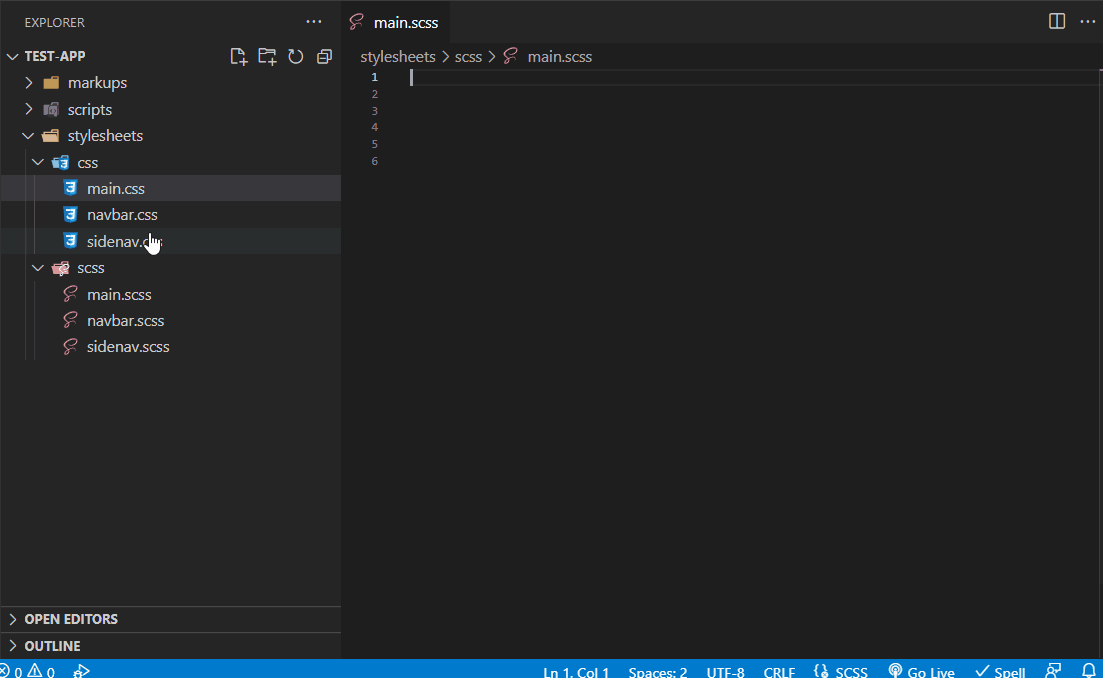The width and height of the screenshot is (1103, 678).
Task: Click the errors icon in status bar
Action: [4, 671]
